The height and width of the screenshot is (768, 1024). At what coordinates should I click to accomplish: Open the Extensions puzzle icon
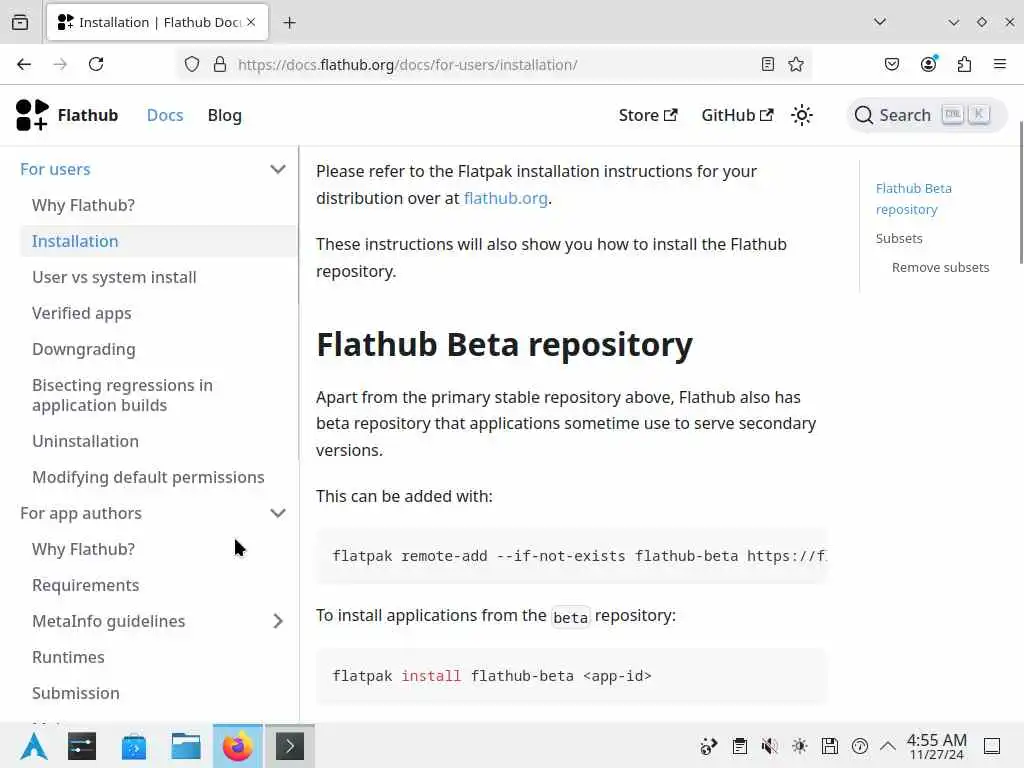[x=964, y=64]
